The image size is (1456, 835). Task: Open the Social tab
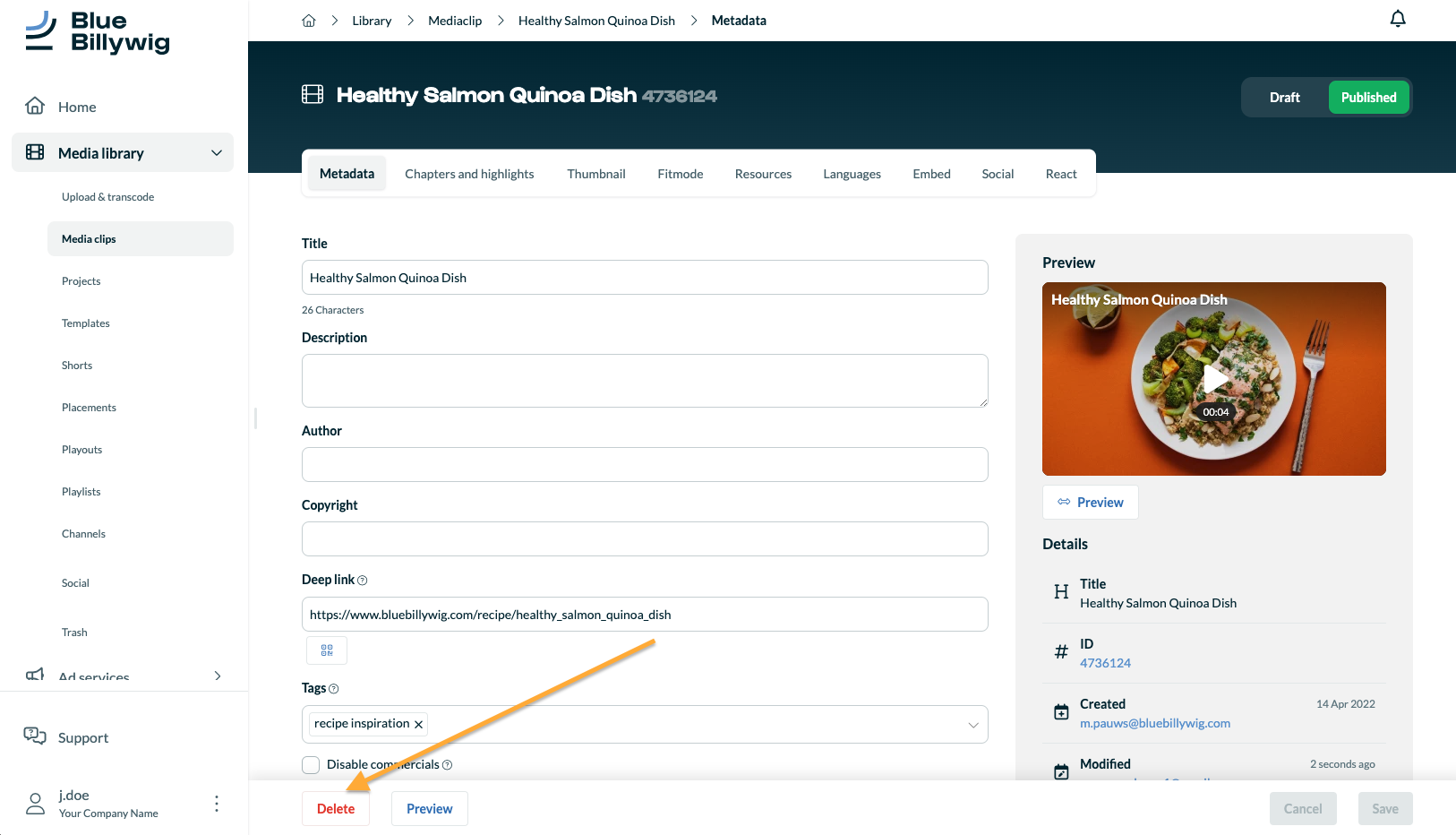coord(998,174)
